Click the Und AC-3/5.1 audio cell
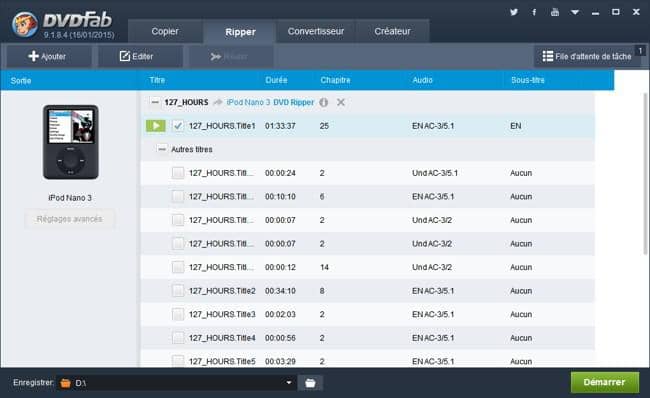The image size is (650, 398). 435,173
